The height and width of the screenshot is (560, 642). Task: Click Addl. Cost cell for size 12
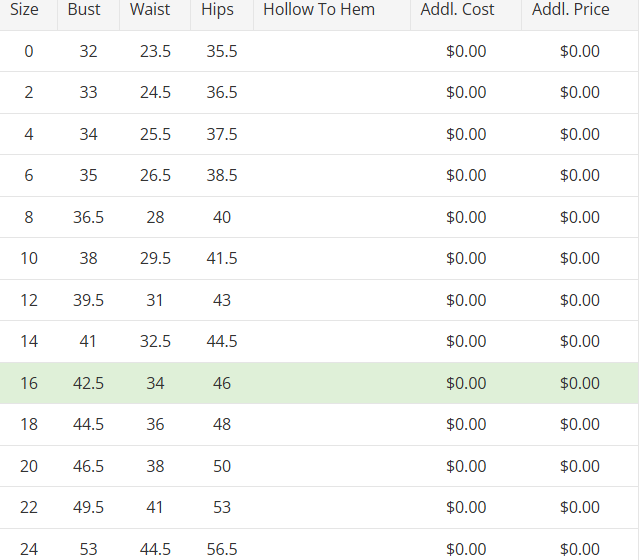tap(466, 300)
